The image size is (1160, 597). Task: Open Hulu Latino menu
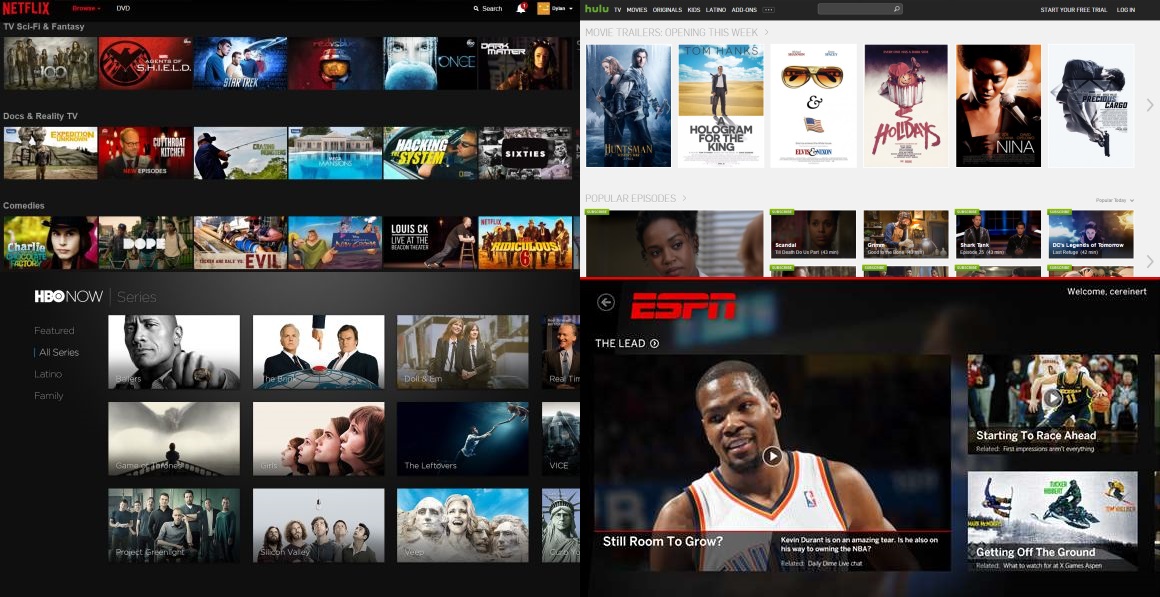coord(716,10)
